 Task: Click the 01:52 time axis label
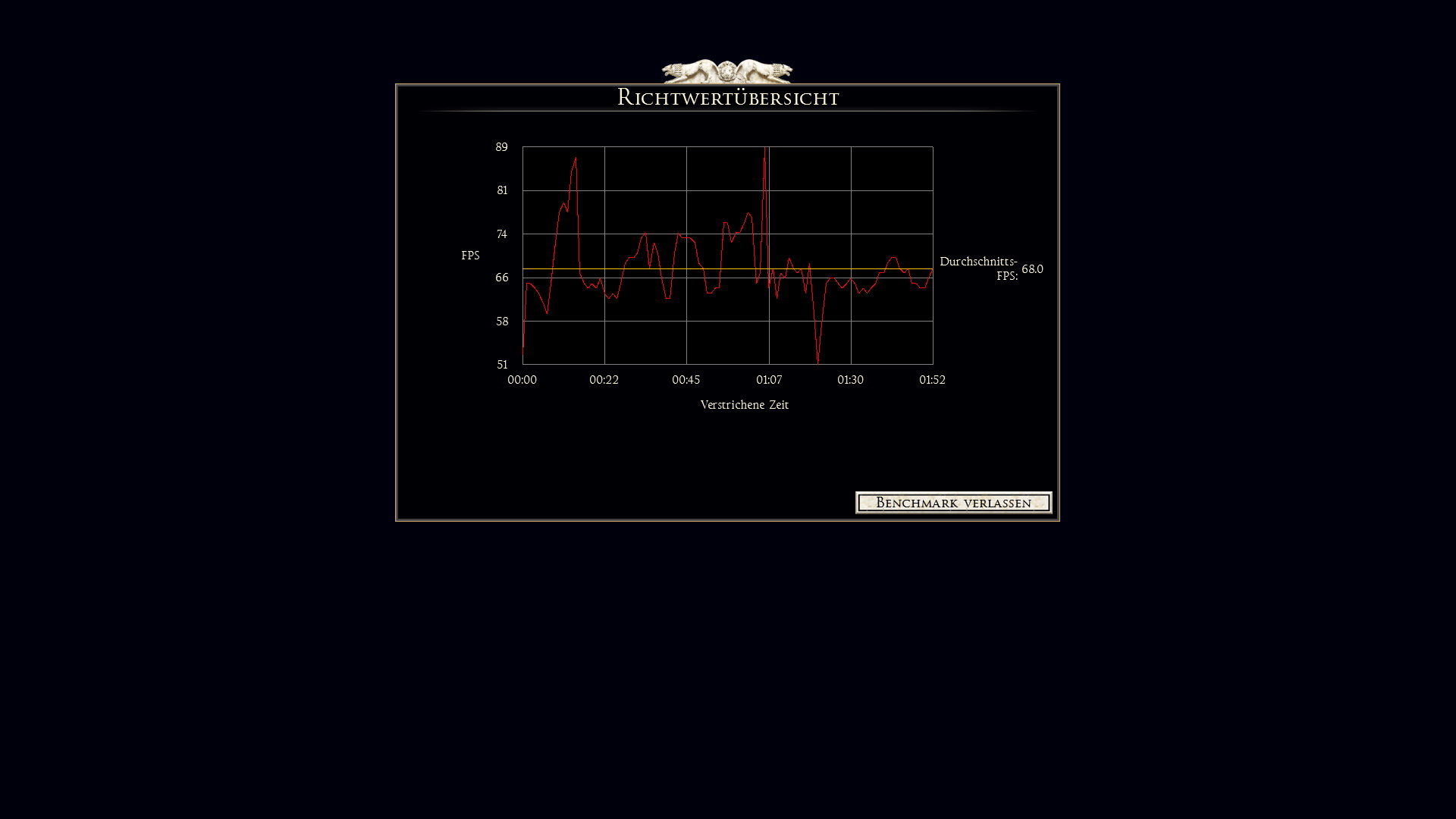tap(932, 380)
